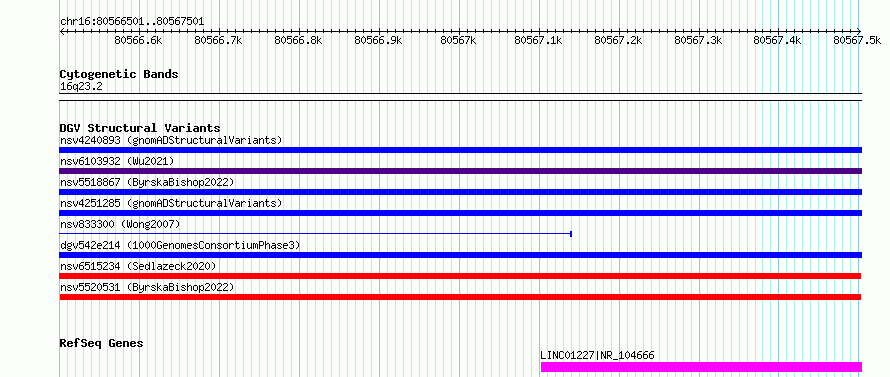Click the 80567.5k ruler tick label

coord(857,40)
